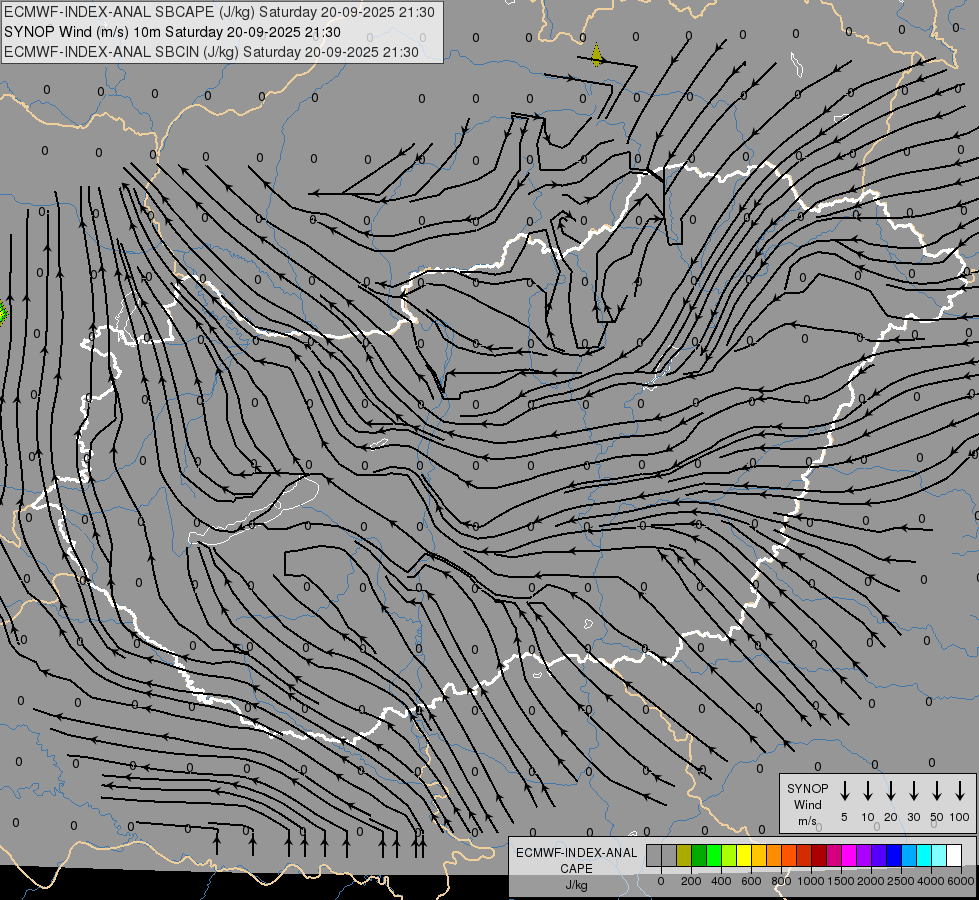Click the 100 m/s wind arrow in legend

tap(960, 791)
